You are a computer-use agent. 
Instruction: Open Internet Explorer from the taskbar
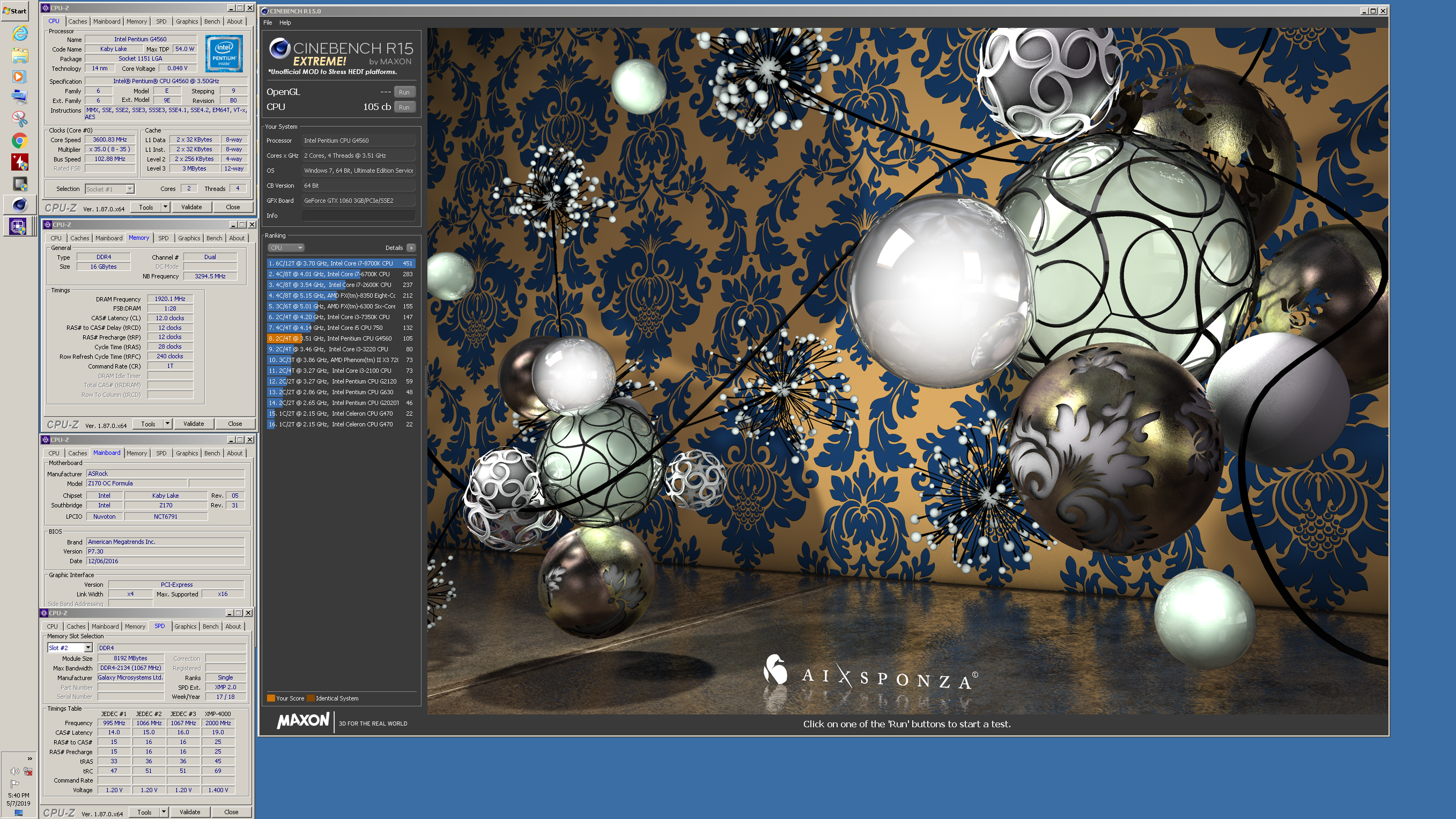coord(20,33)
